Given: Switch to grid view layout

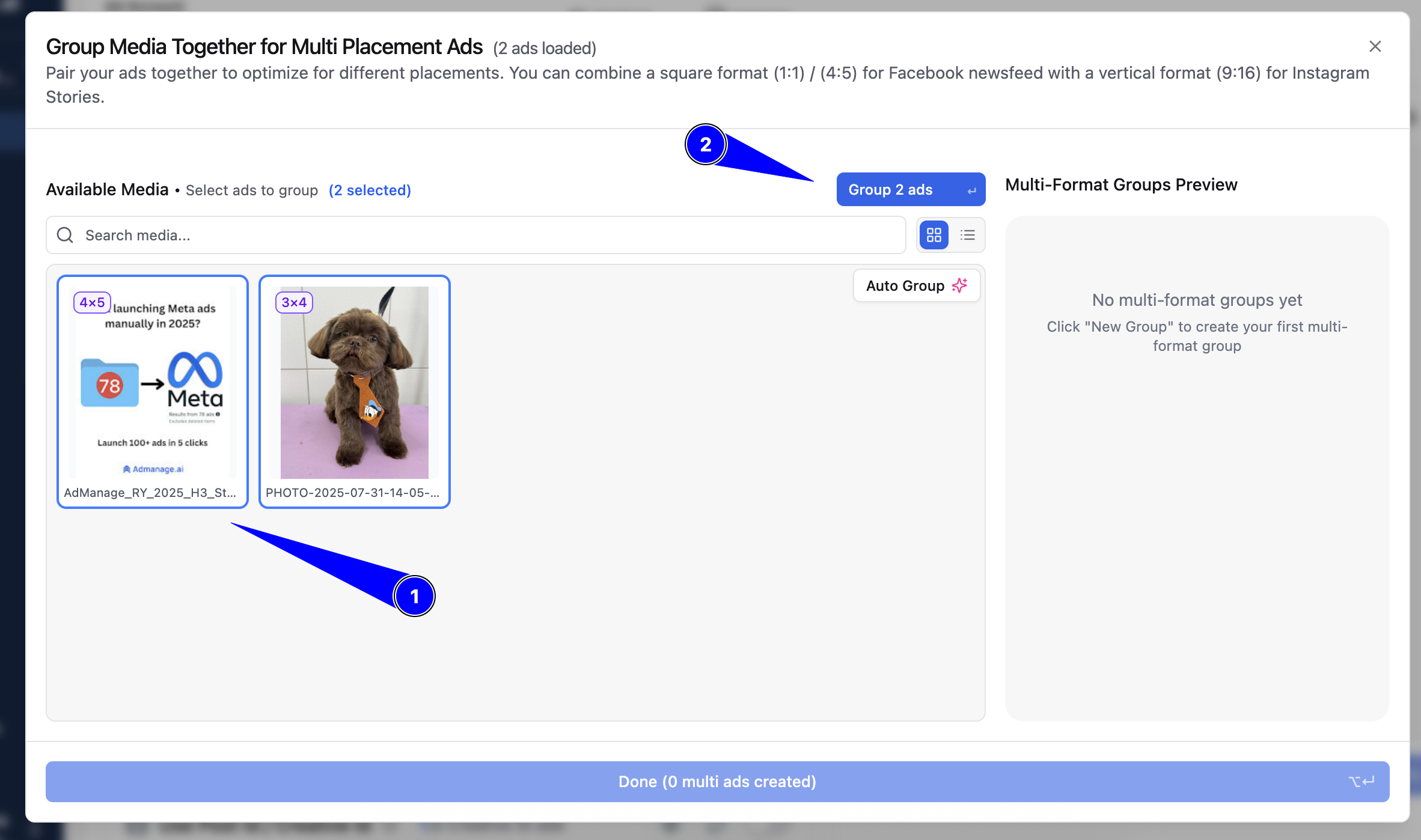Looking at the screenshot, I should [934, 235].
